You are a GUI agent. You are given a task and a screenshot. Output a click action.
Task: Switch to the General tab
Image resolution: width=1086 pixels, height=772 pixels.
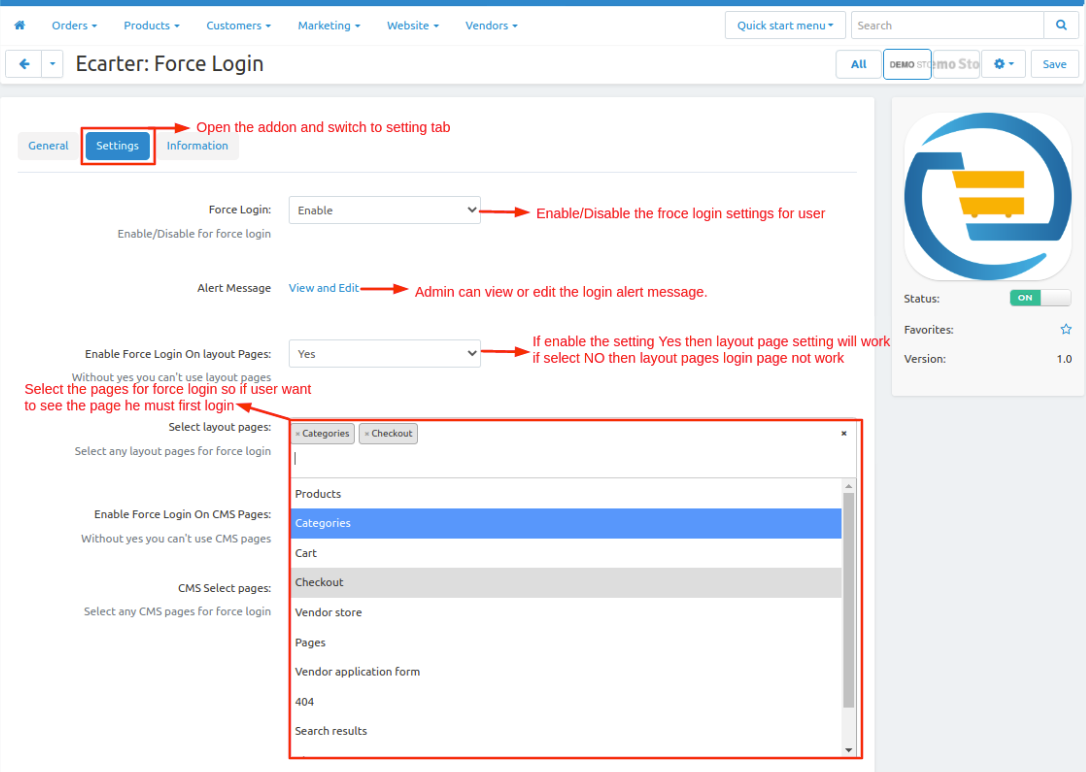pyautogui.click(x=48, y=145)
